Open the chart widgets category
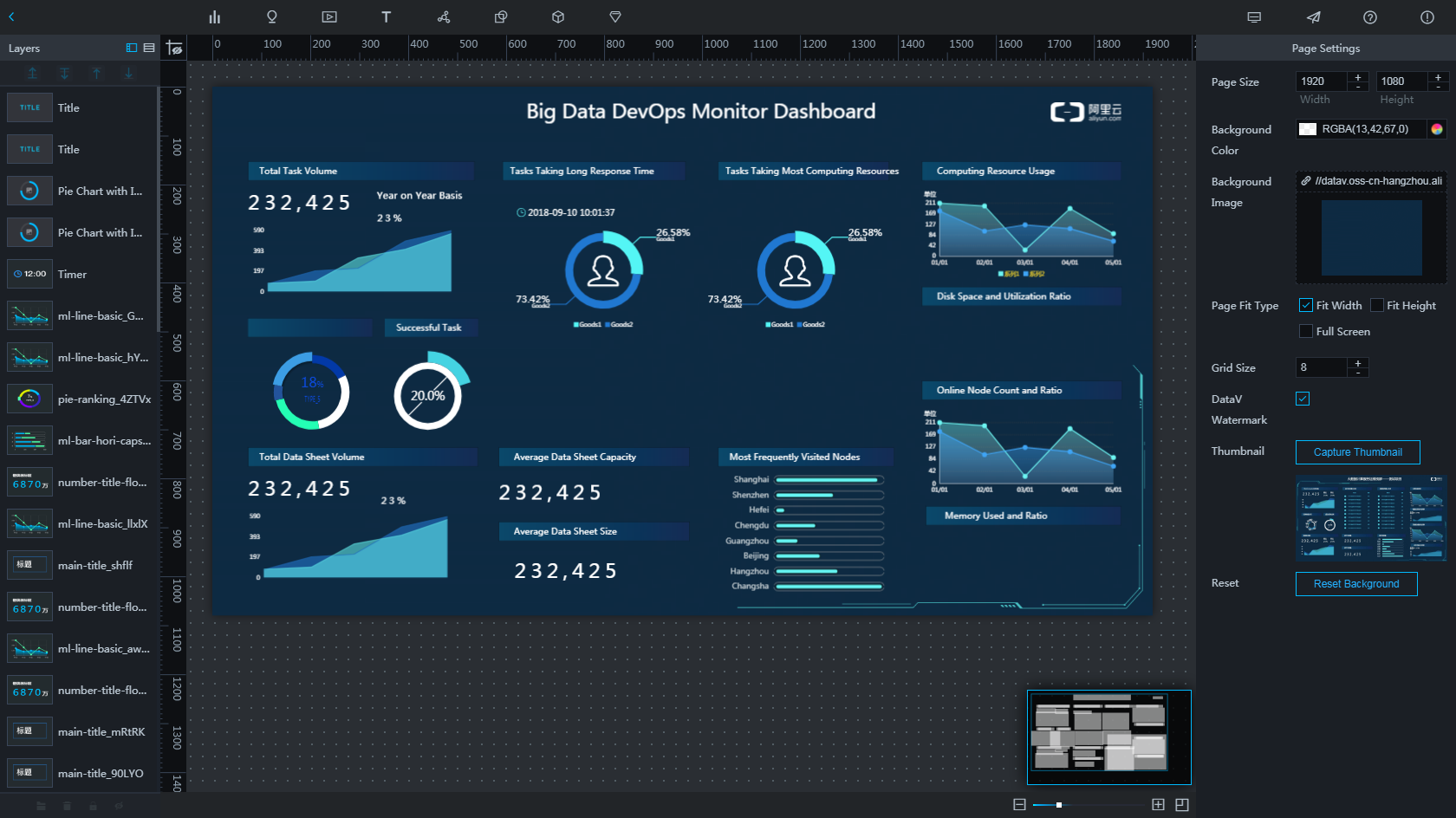The image size is (1456, 818). click(214, 17)
